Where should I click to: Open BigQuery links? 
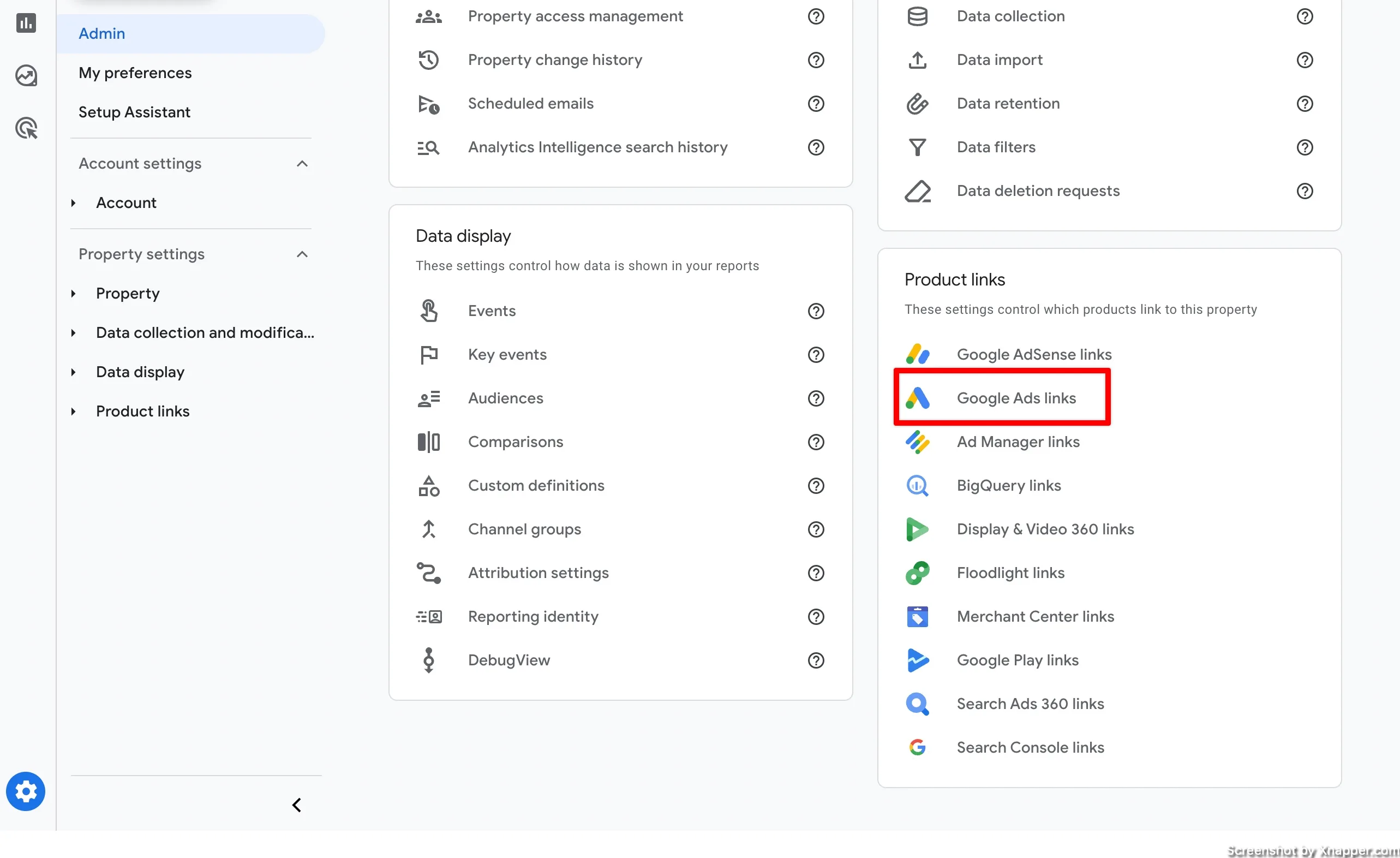coord(1008,486)
